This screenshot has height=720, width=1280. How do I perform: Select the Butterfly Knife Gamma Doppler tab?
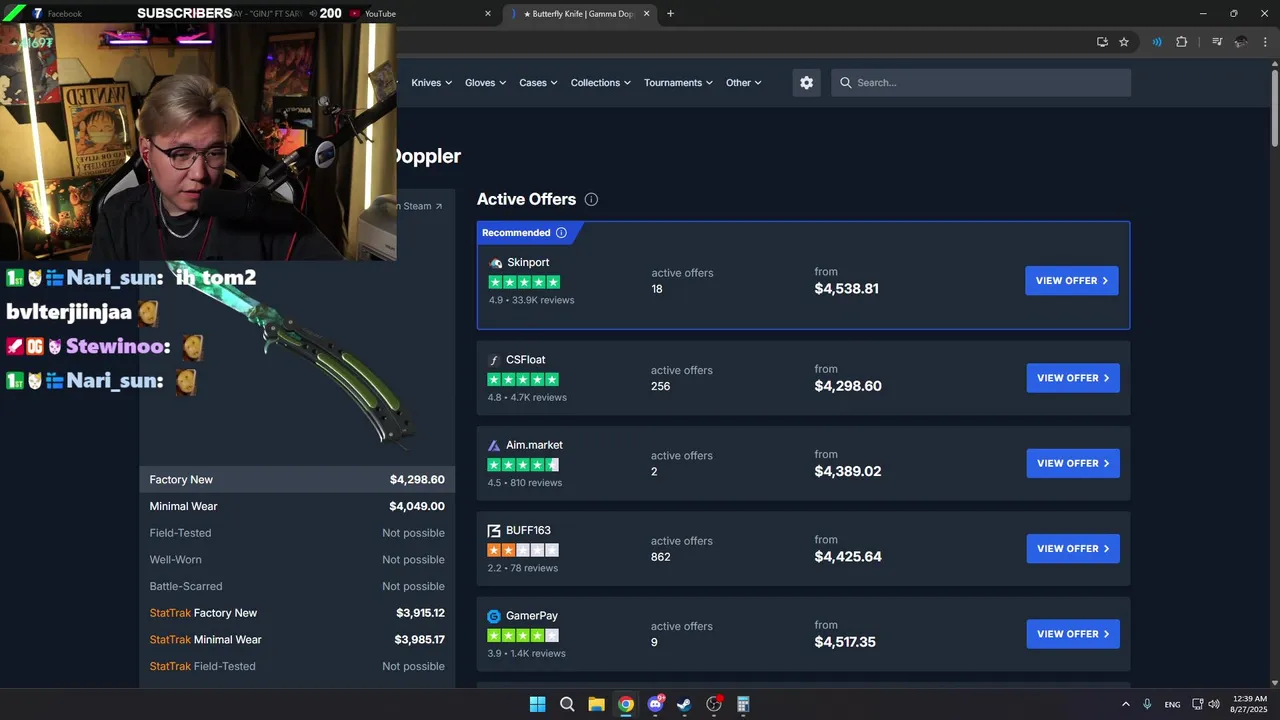[580, 14]
